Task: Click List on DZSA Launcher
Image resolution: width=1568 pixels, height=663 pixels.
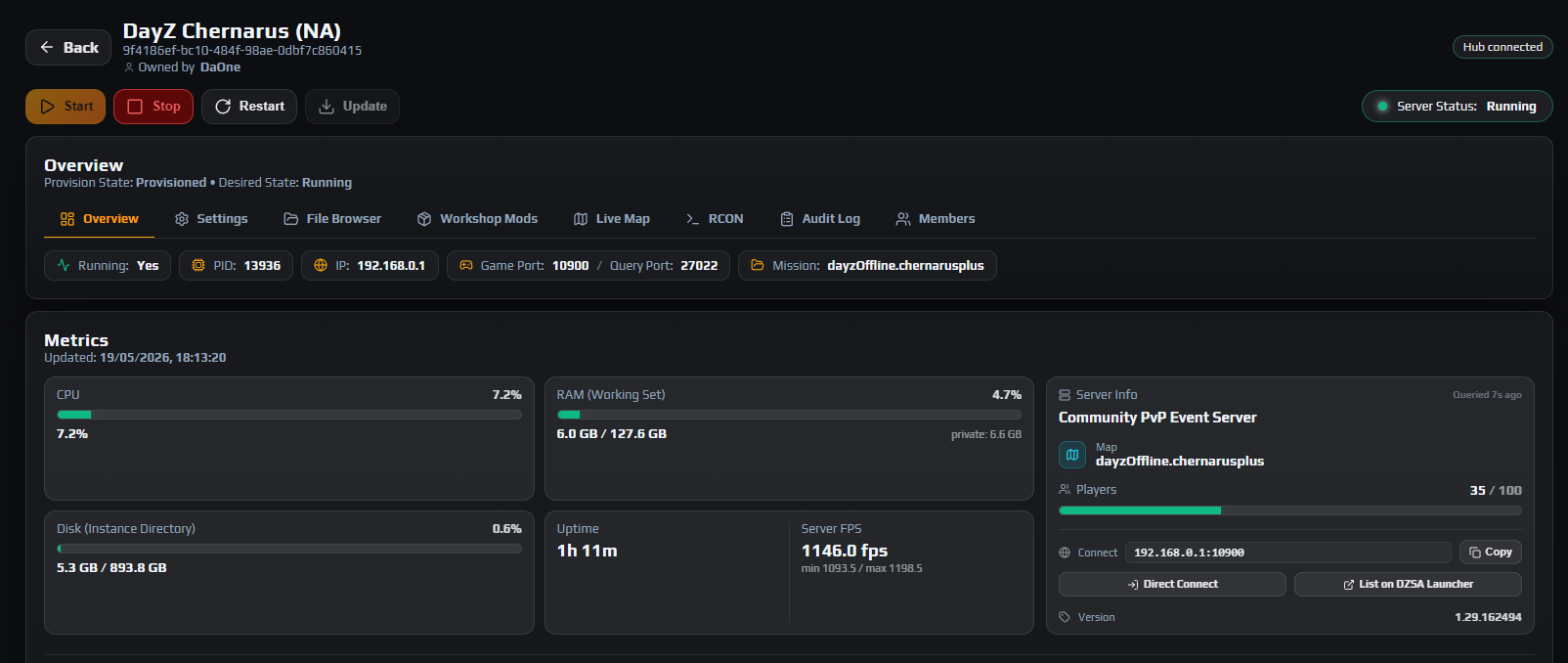Action: (1408, 584)
